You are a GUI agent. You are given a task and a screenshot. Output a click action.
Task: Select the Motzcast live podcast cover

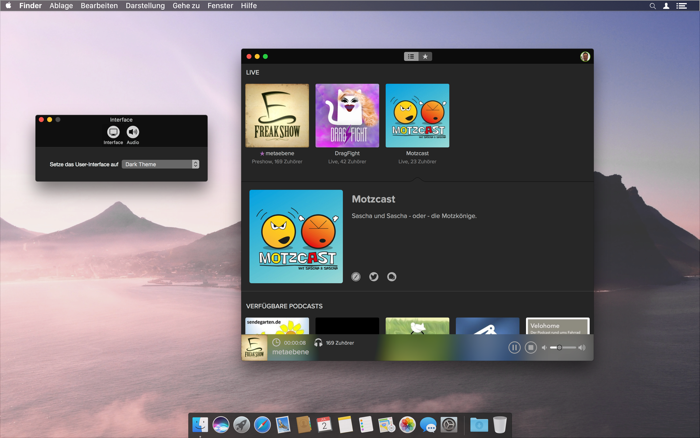[417, 116]
